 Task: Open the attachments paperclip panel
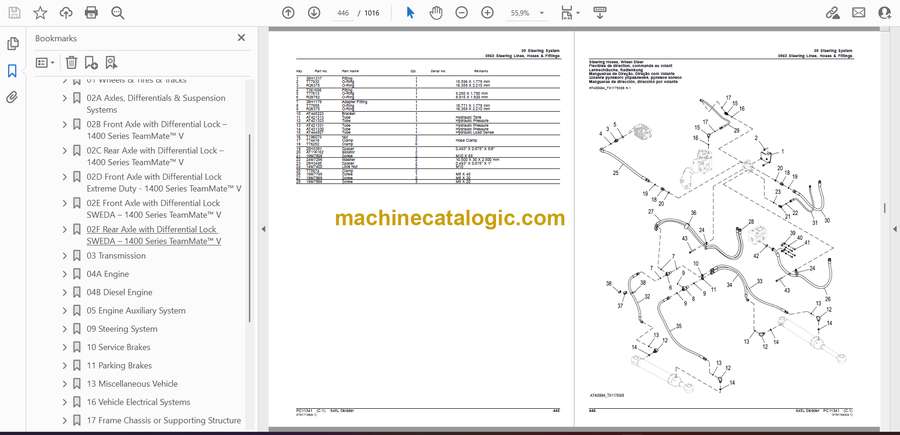click(12, 97)
